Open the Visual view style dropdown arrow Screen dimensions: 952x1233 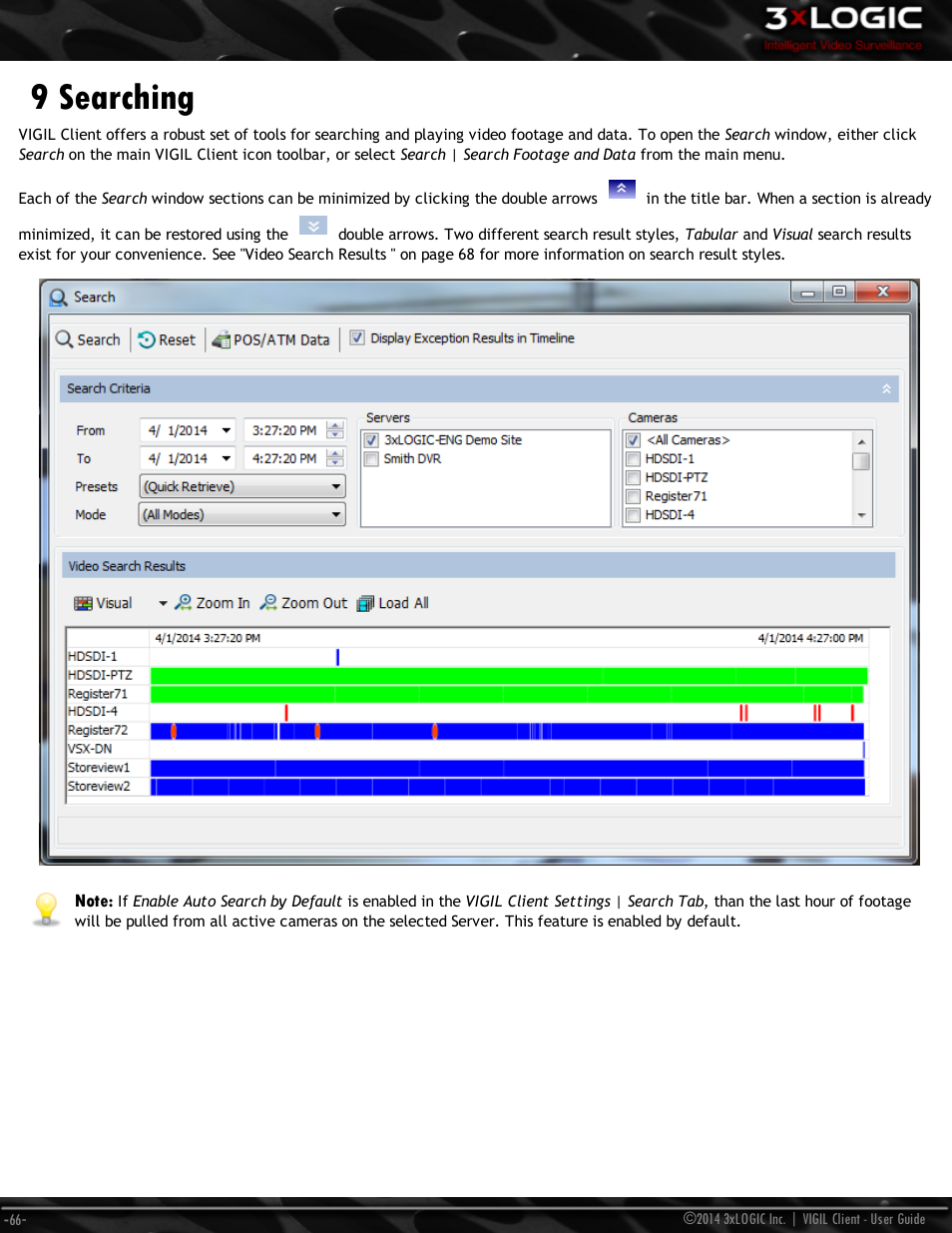pyautogui.click(x=163, y=603)
